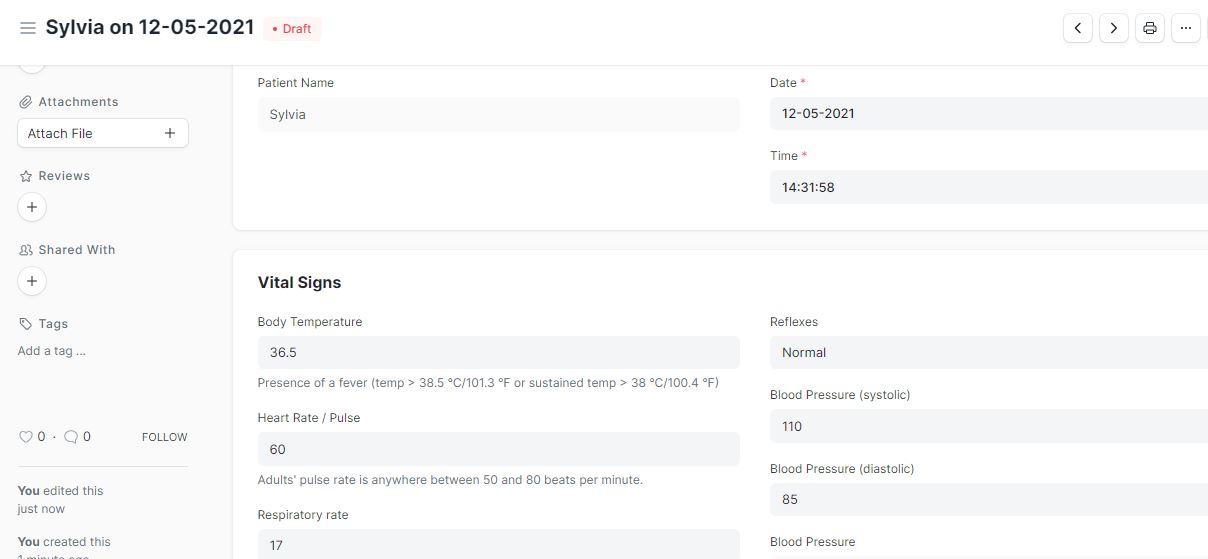Add a tag to document
1208x559 pixels.
(52, 351)
